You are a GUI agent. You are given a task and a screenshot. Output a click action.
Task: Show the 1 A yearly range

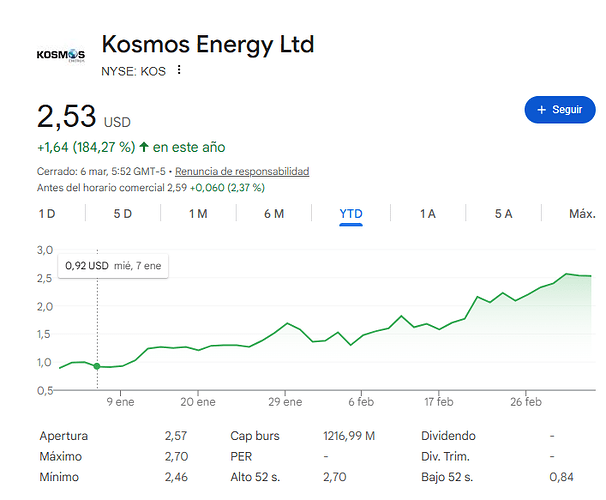tap(427, 214)
